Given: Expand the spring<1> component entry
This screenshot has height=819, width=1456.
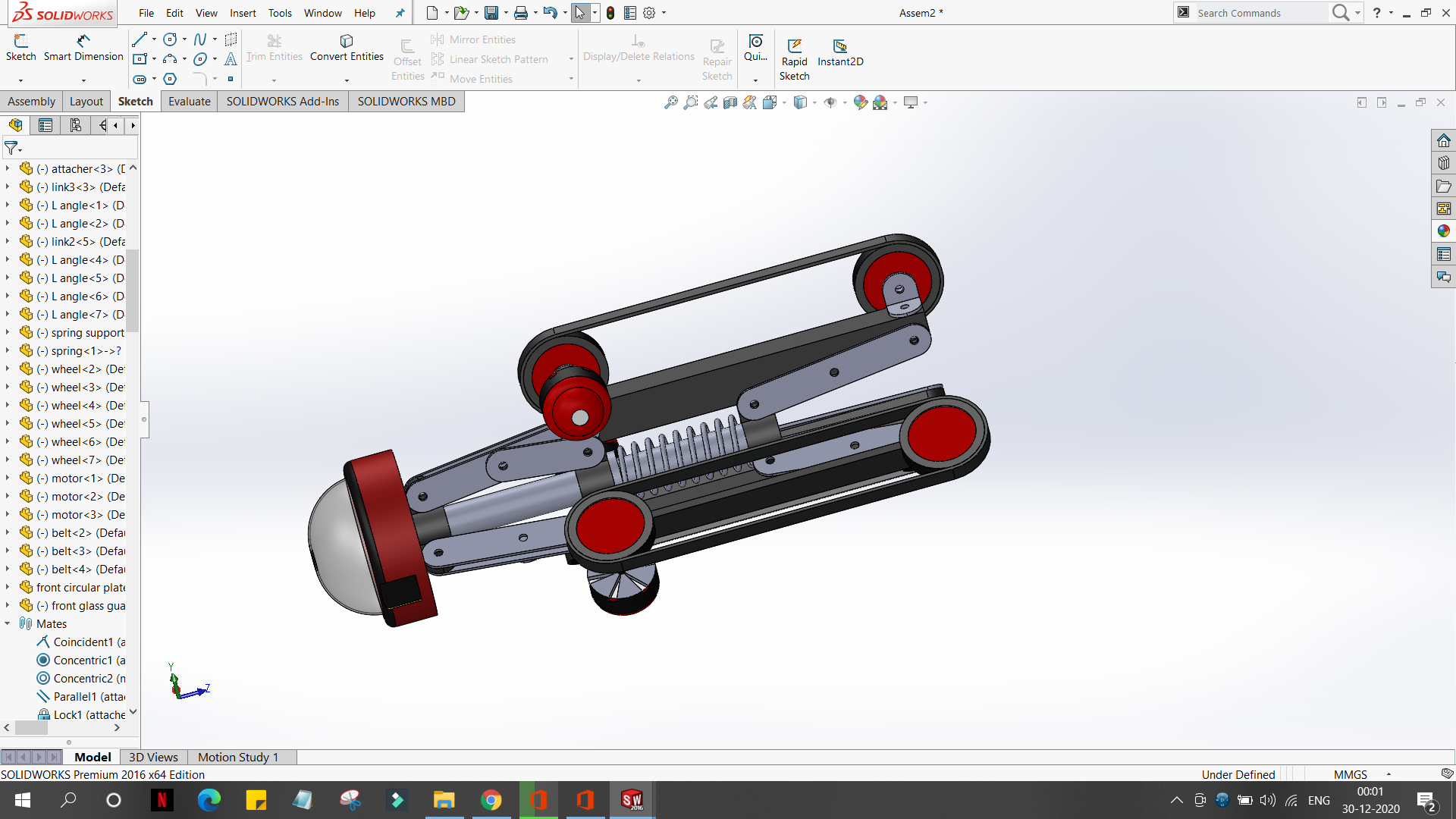Looking at the screenshot, I should tap(8, 350).
